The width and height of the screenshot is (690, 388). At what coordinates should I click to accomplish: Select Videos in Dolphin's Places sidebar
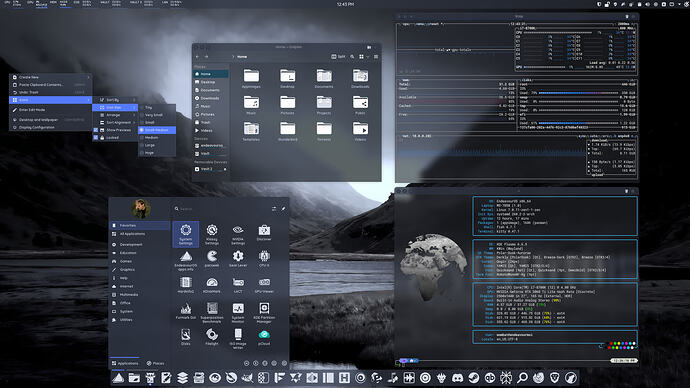tap(211, 131)
